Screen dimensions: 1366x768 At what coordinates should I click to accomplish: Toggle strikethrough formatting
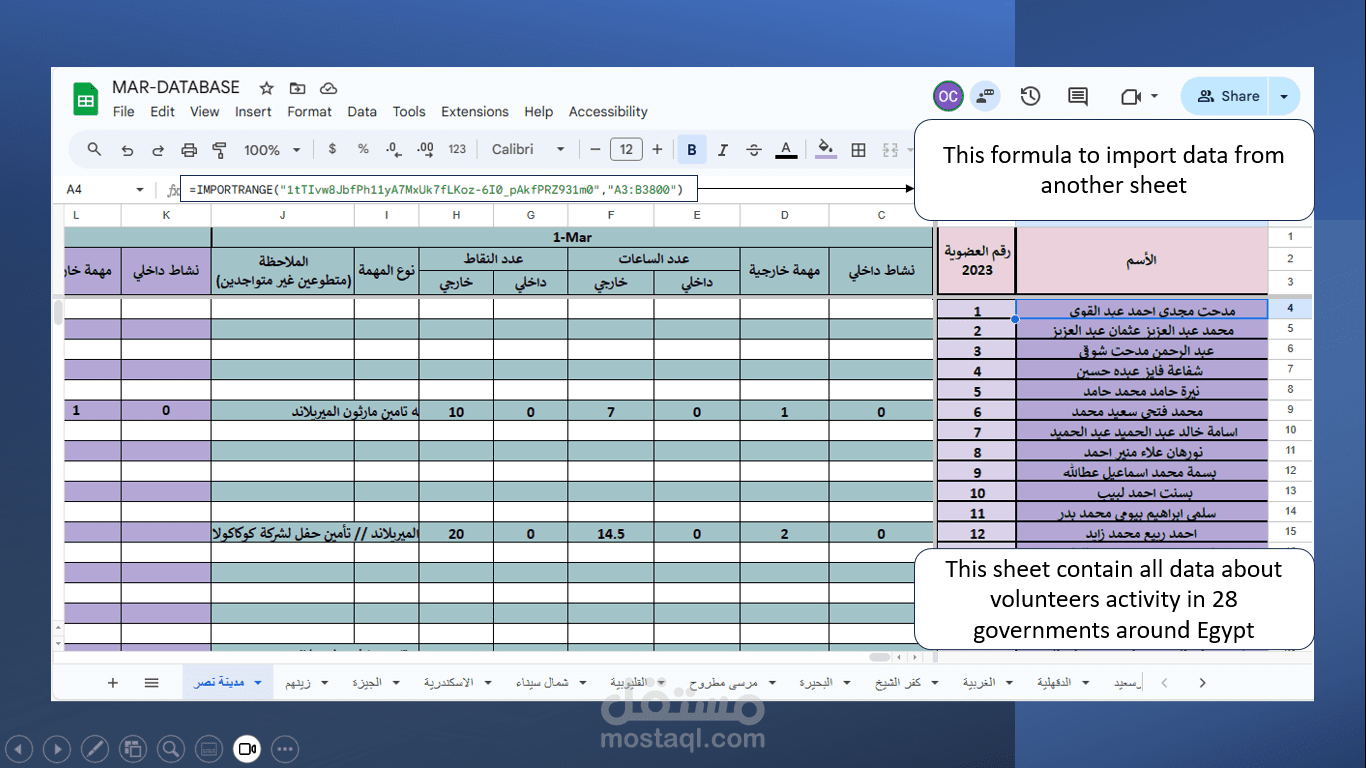pos(752,148)
